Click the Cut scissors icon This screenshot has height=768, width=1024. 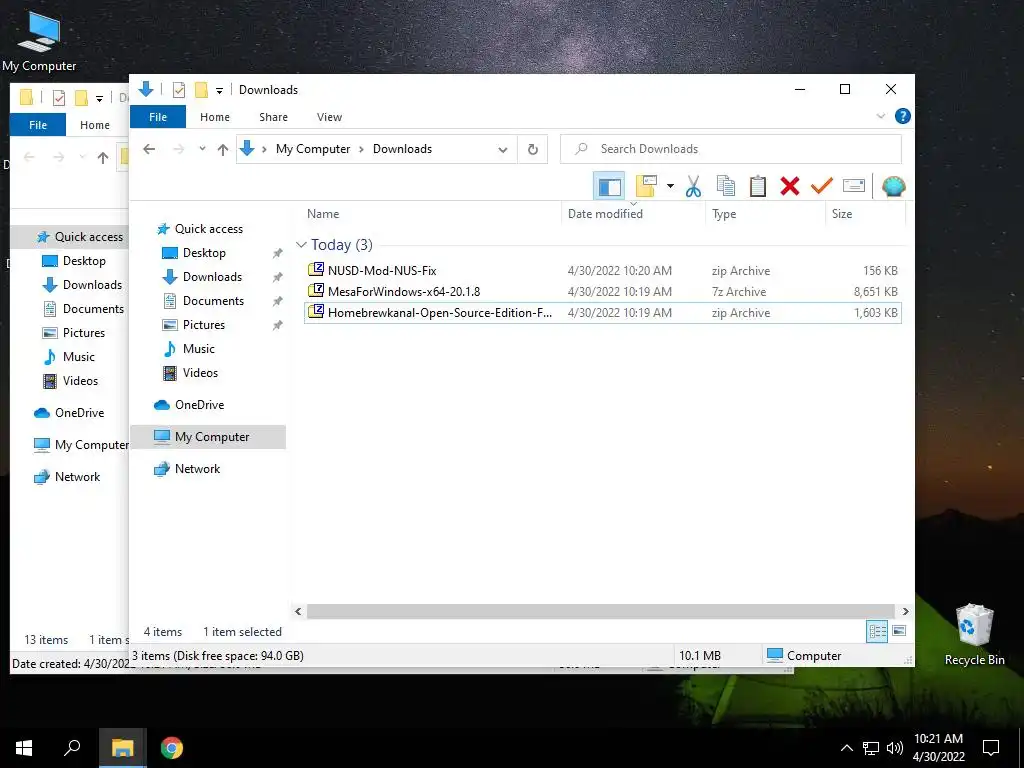[x=694, y=186]
